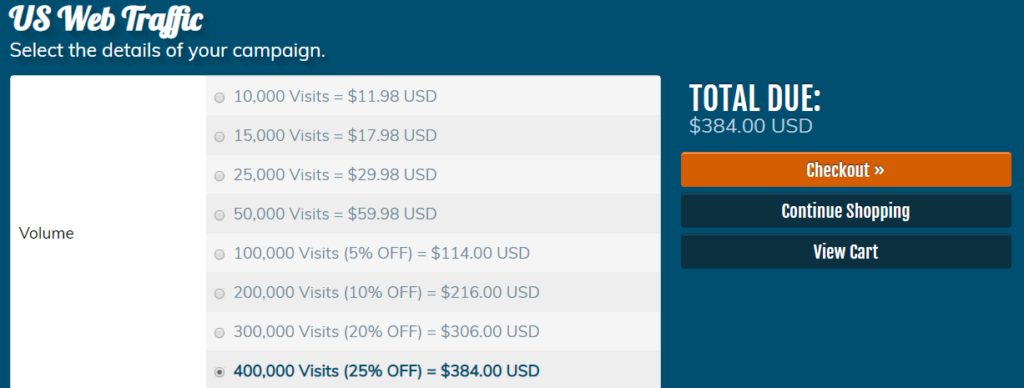This screenshot has height=388, width=1024.
Task: Click the selected 400,000 Visits radio button
Action: tap(219, 372)
